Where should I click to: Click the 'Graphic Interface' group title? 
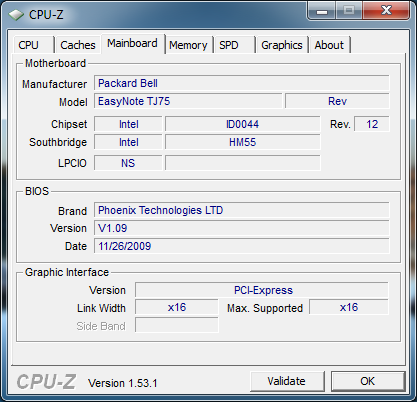point(67,272)
